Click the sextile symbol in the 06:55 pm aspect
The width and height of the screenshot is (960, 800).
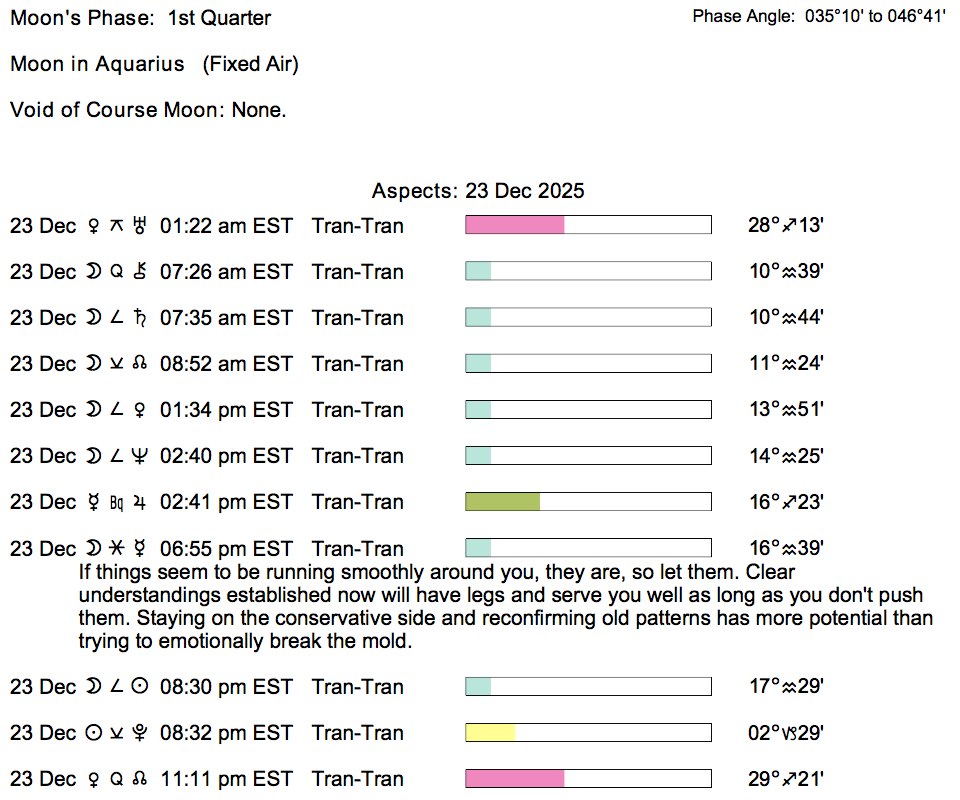click(116, 548)
